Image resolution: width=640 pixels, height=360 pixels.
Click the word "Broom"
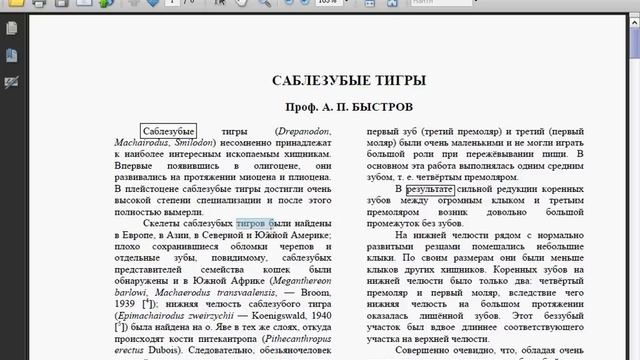tap(315, 293)
